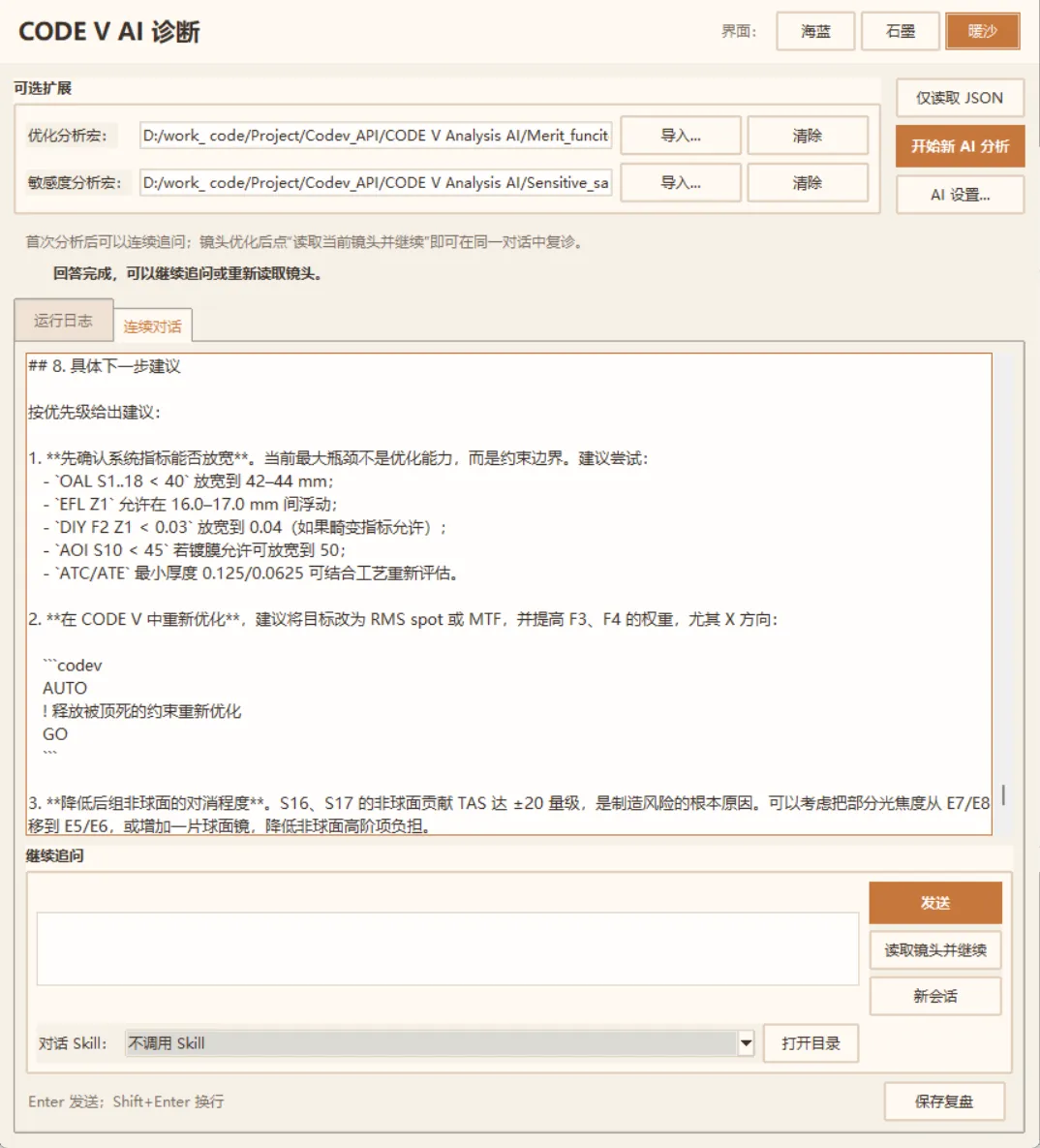Click the 'GO' code line
Screen dimensions: 1040x1148
tap(55, 734)
